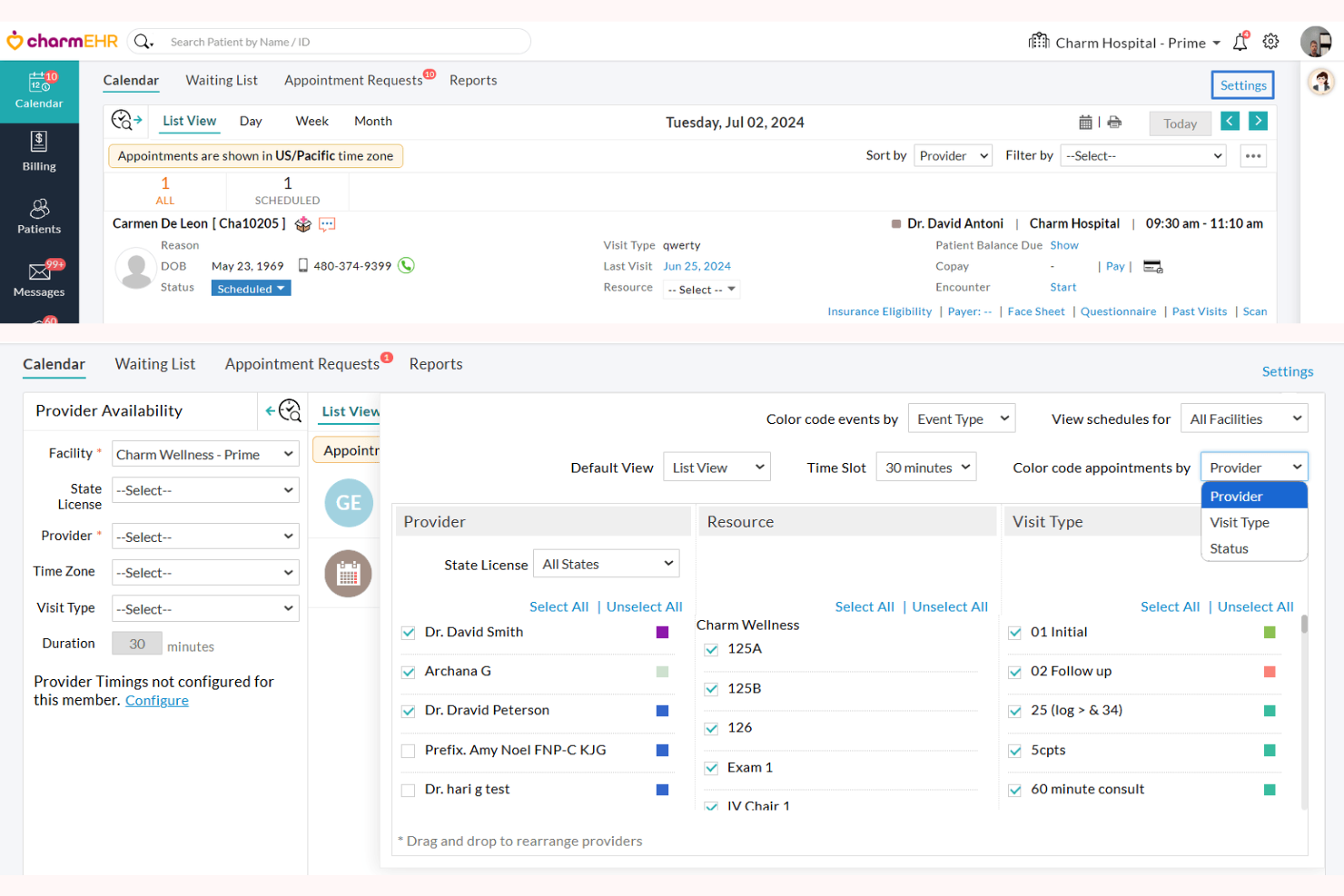Screen dimensions: 1344x896
Task: Open the settings gear in the top bar
Action: tap(1270, 41)
